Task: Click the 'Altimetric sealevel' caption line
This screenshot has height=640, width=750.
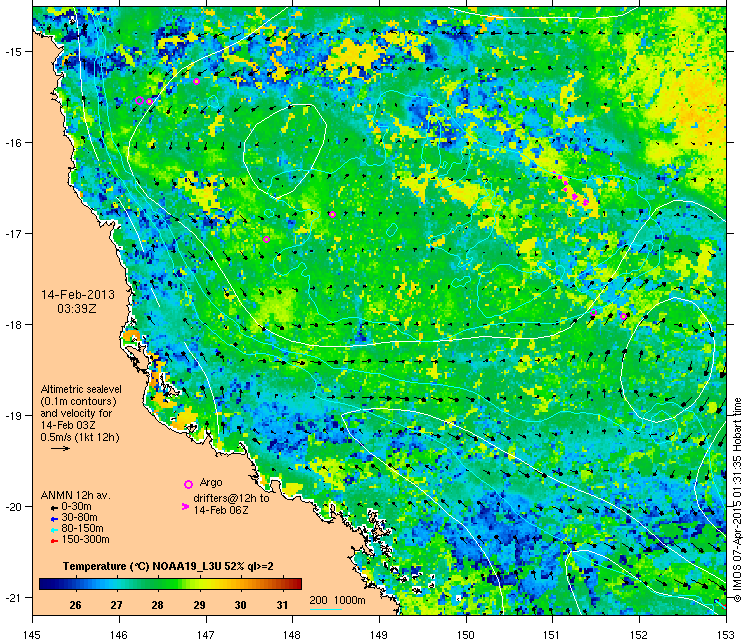Action: click(81, 389)
